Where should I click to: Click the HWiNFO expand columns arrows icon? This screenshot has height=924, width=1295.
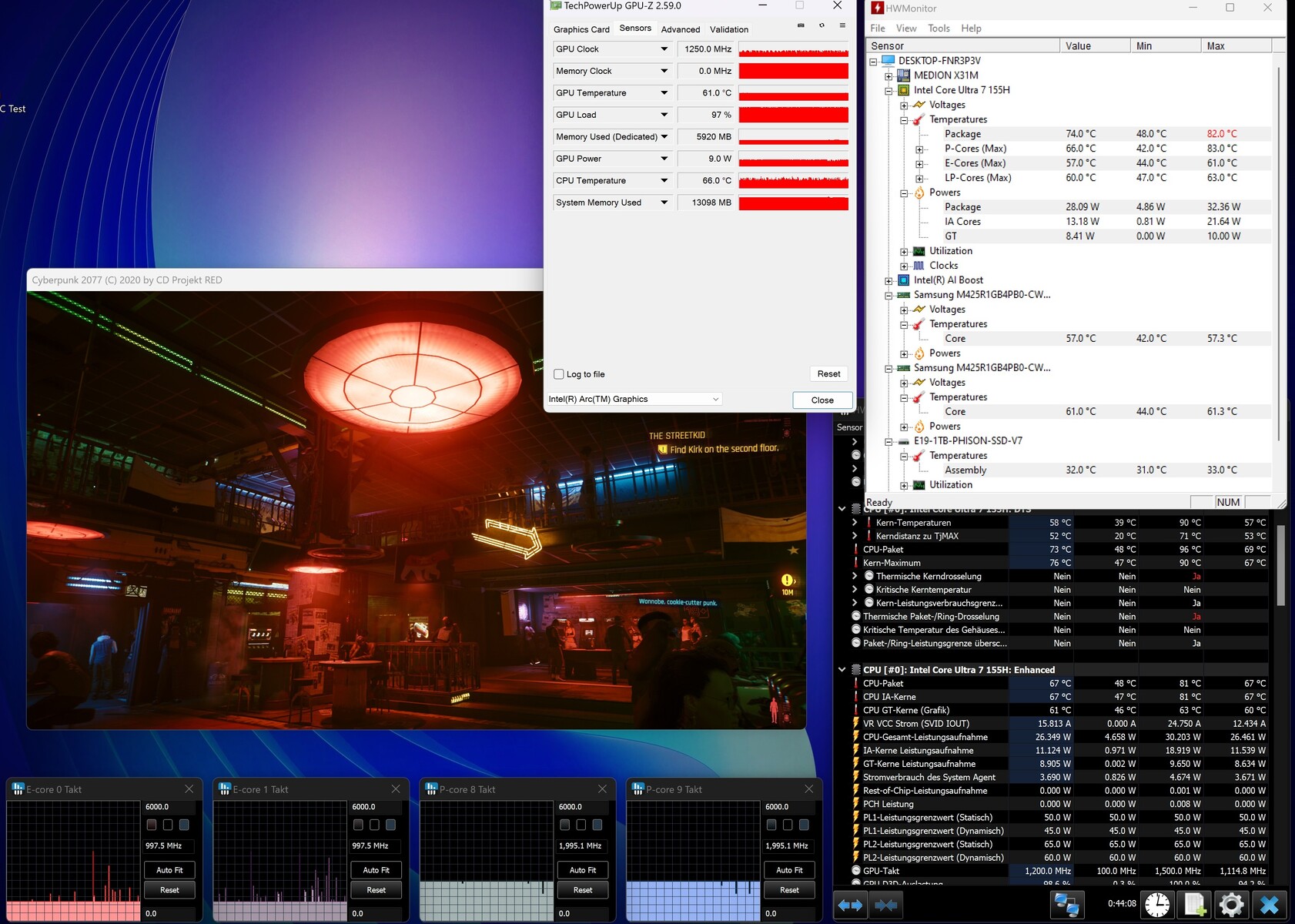click(x=850, y=905)
